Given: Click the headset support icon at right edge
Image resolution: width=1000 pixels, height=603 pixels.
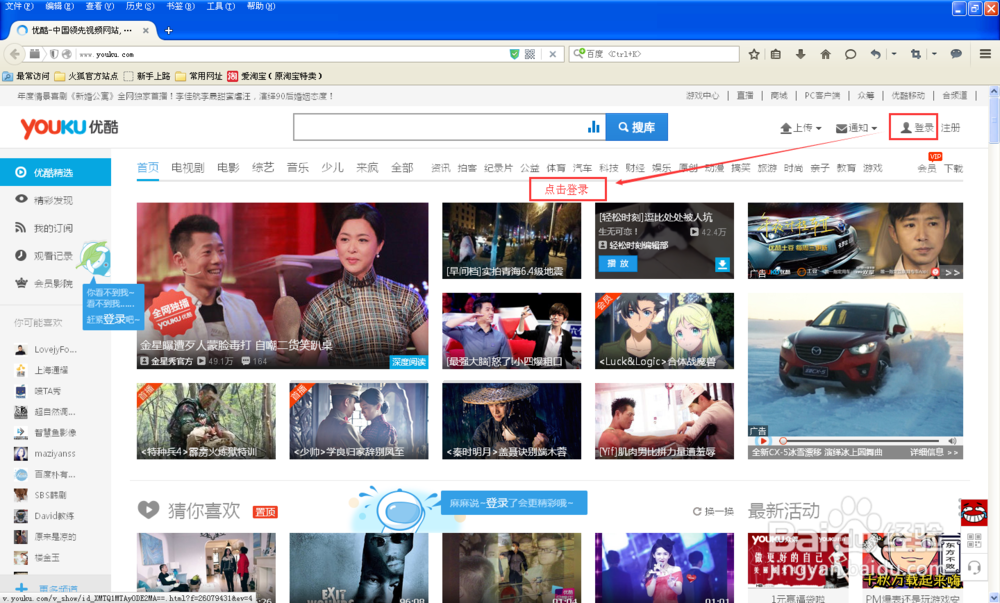Looking at the screenshot, I should pyautogui.click(x=974, y=567).
